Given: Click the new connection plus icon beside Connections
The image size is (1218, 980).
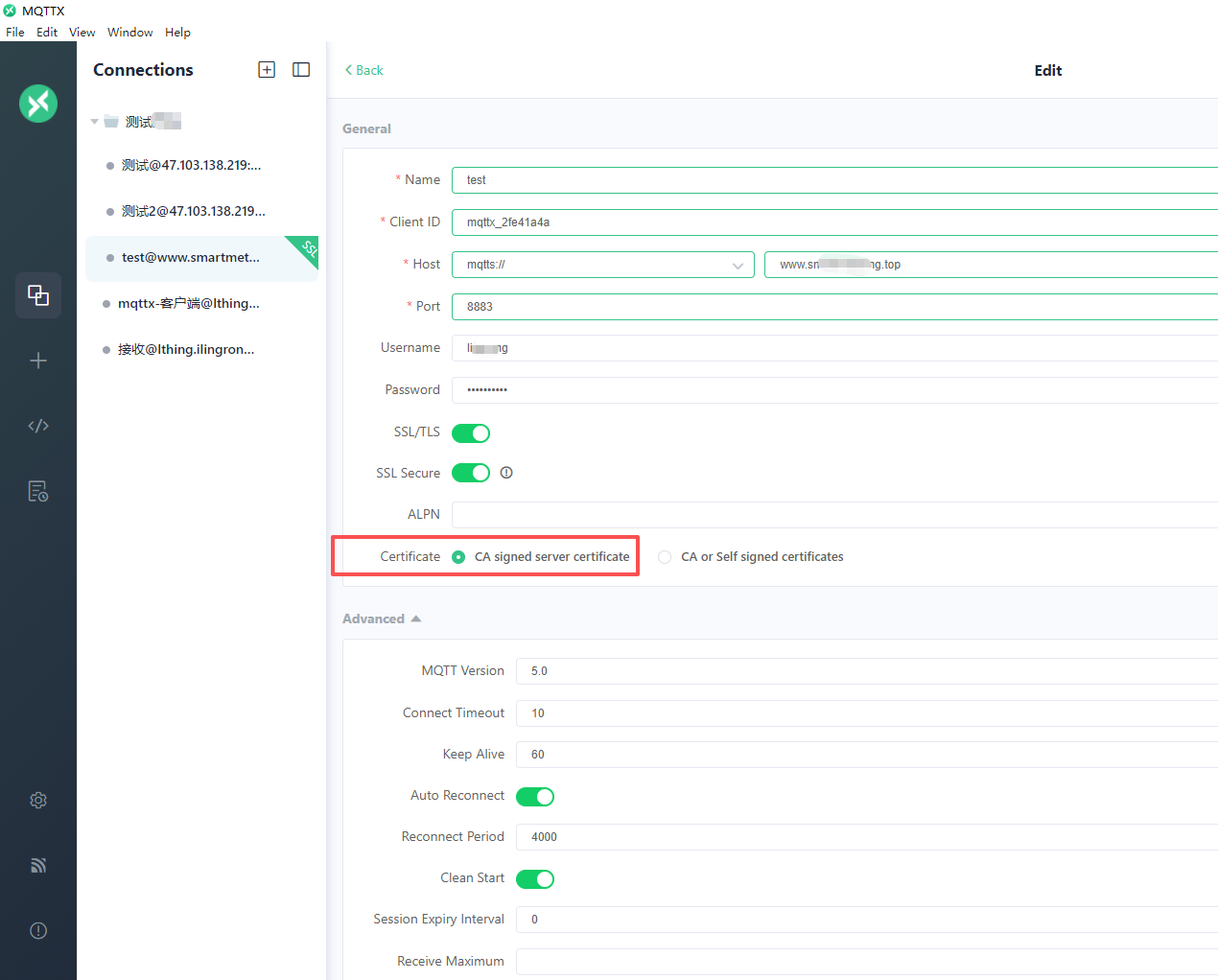Looking at the screenshot, I should [x=267, y=70].
